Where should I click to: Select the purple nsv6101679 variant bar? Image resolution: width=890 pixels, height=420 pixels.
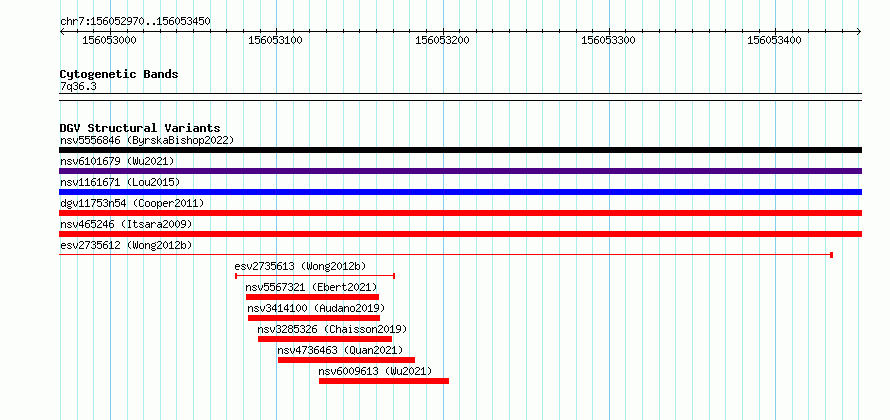click(460, 171)
